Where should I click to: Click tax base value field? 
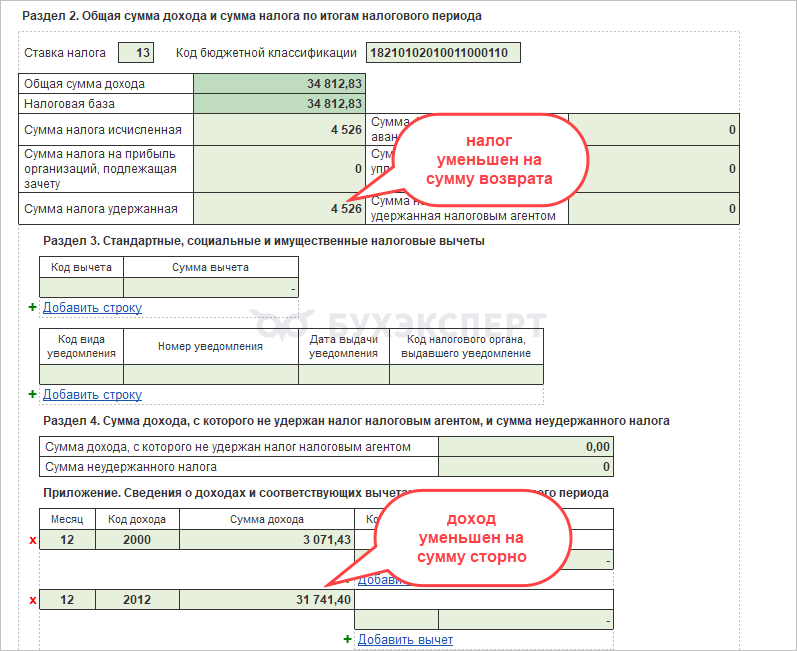click(279, 104)
